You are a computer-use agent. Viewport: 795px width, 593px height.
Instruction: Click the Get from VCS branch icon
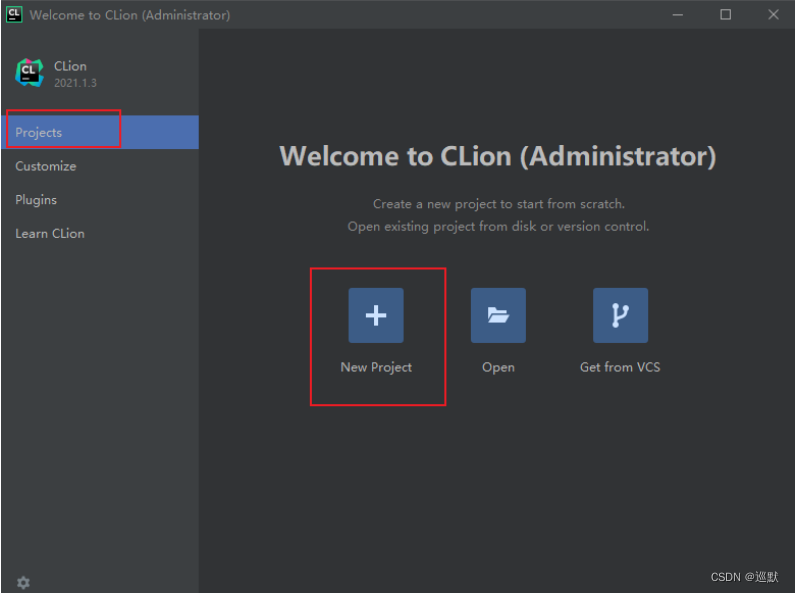(x=620, y=315)
